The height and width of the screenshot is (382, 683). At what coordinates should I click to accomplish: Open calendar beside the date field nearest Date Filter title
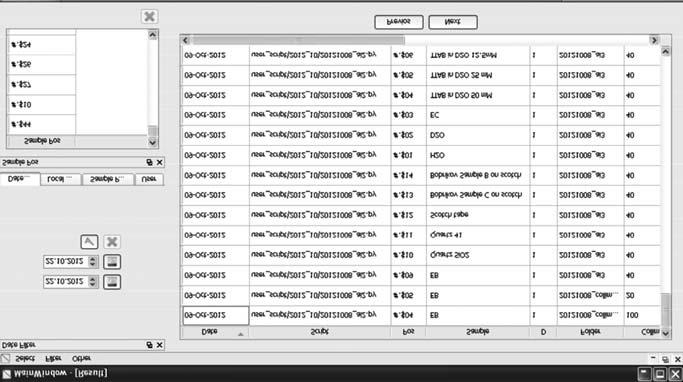click(112, 282)
